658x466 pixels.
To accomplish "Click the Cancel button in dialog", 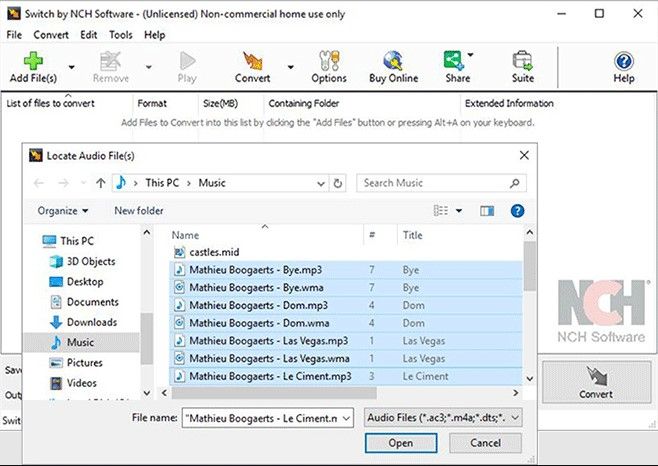I will (x=484, y=443).
